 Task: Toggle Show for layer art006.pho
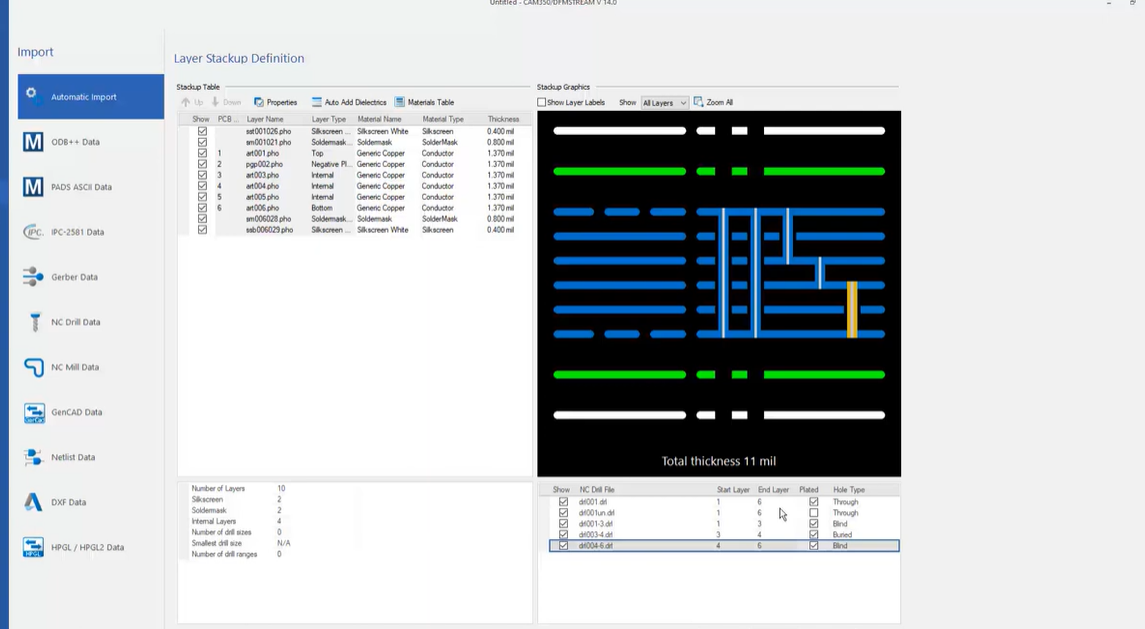(x=202, y=208)
